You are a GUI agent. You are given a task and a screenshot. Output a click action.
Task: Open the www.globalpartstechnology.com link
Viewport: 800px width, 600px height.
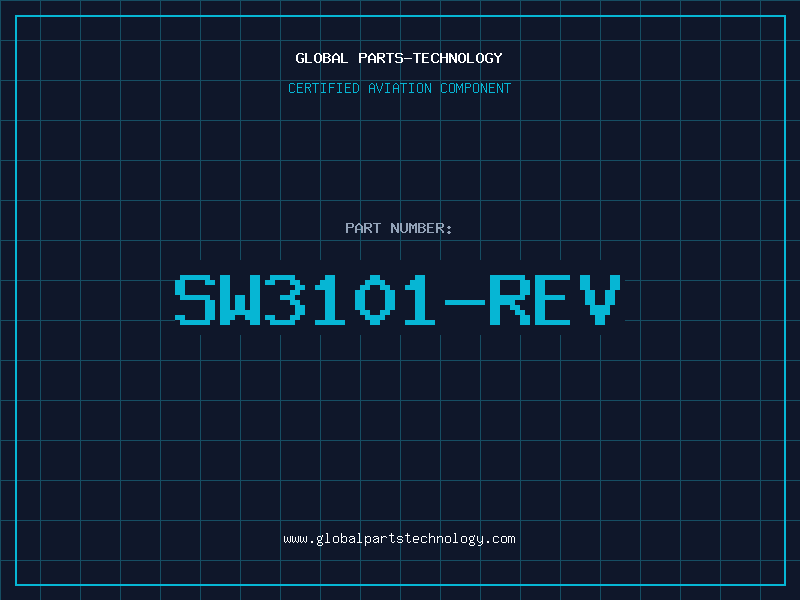pos(399,539)
